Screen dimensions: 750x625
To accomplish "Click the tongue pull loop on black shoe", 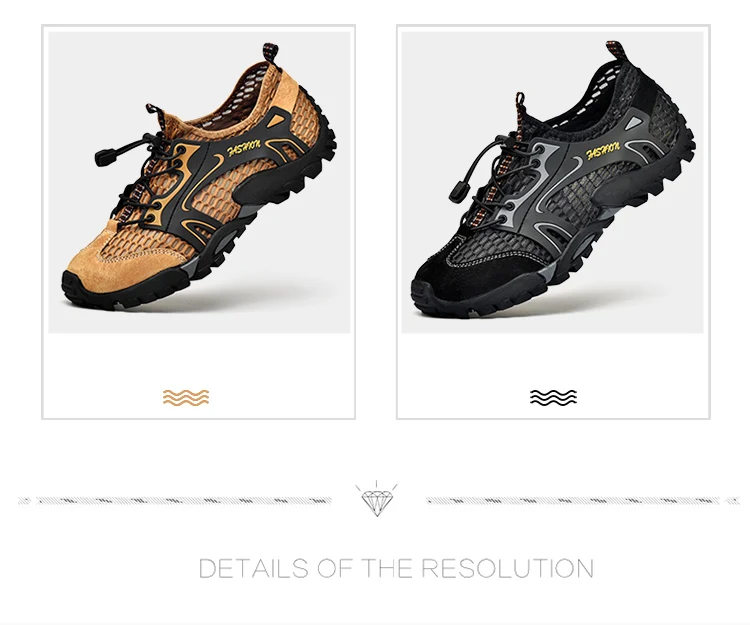I will click(x=519, y=101).
